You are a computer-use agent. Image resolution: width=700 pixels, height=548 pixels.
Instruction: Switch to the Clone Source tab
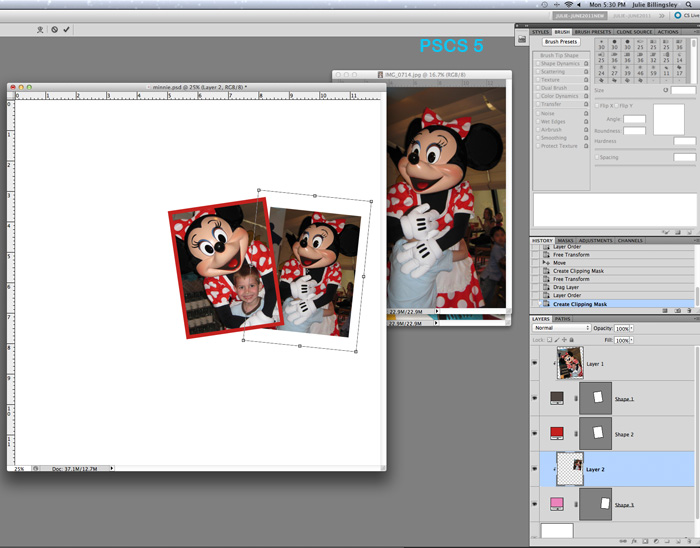click(x=634, y=32)
